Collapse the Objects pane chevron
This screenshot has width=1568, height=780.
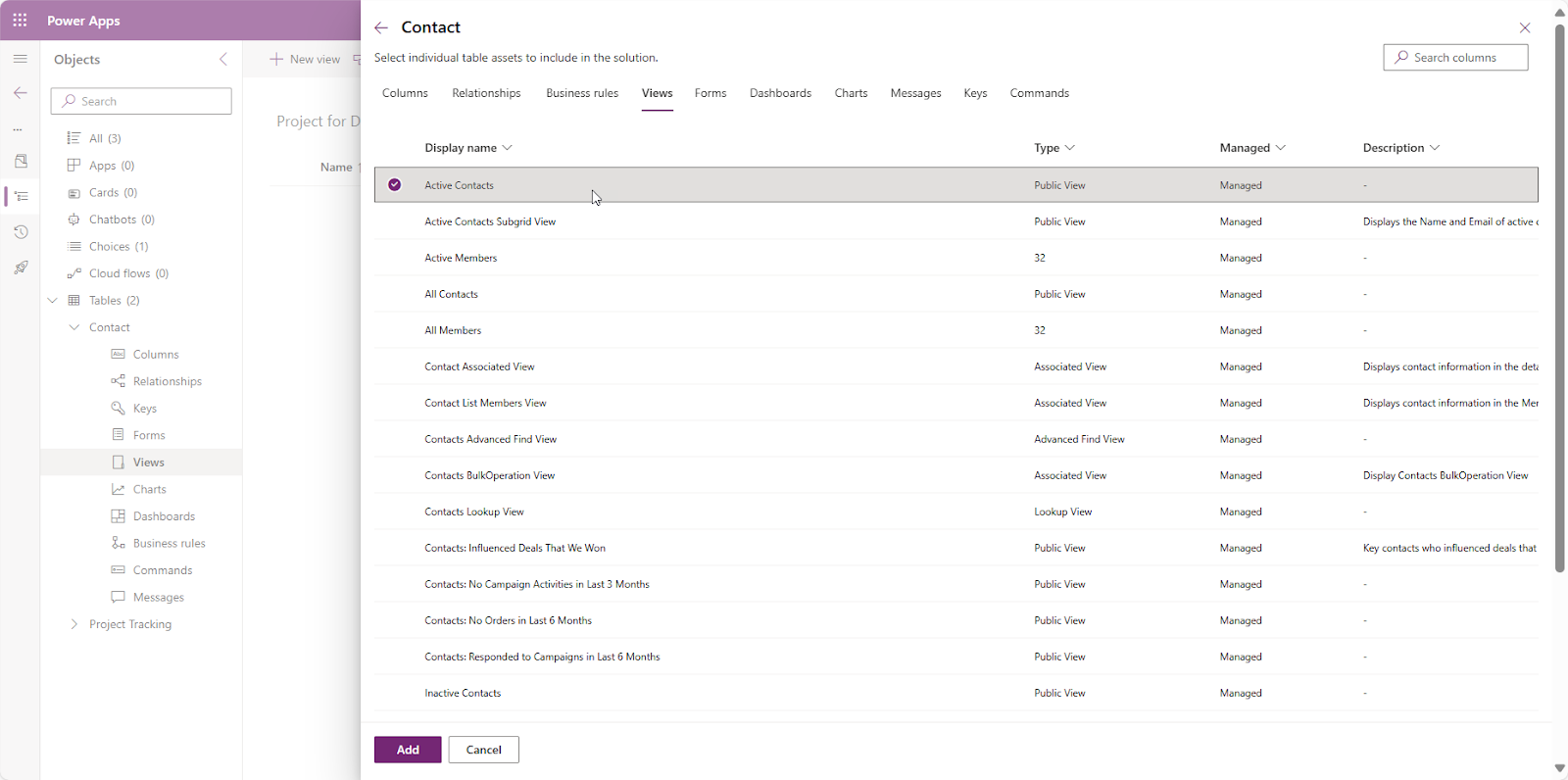223,59
